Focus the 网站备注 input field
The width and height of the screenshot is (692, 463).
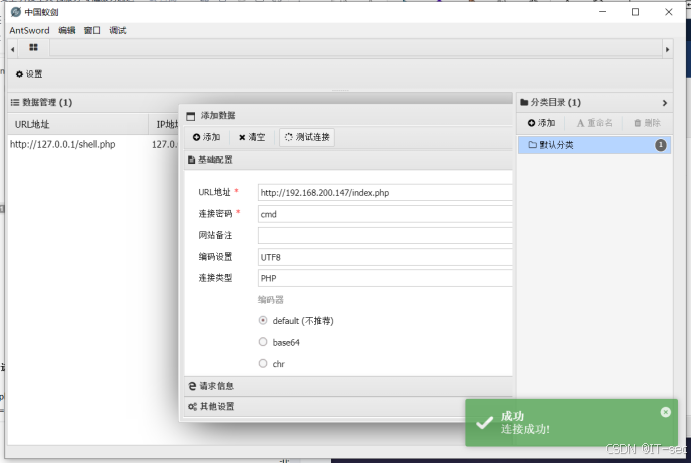(385, 235)
